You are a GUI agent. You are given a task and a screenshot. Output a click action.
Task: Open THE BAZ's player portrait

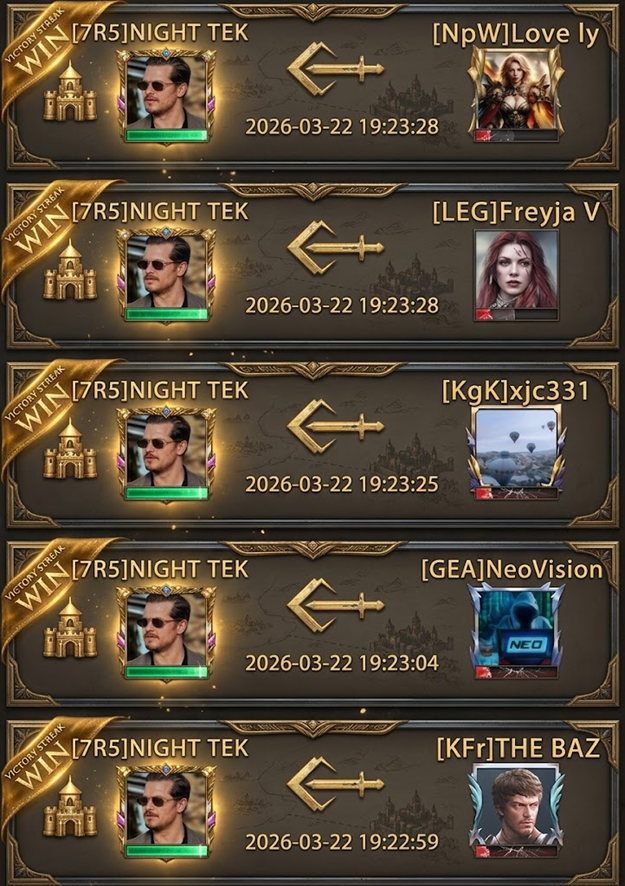click(517, 810)
